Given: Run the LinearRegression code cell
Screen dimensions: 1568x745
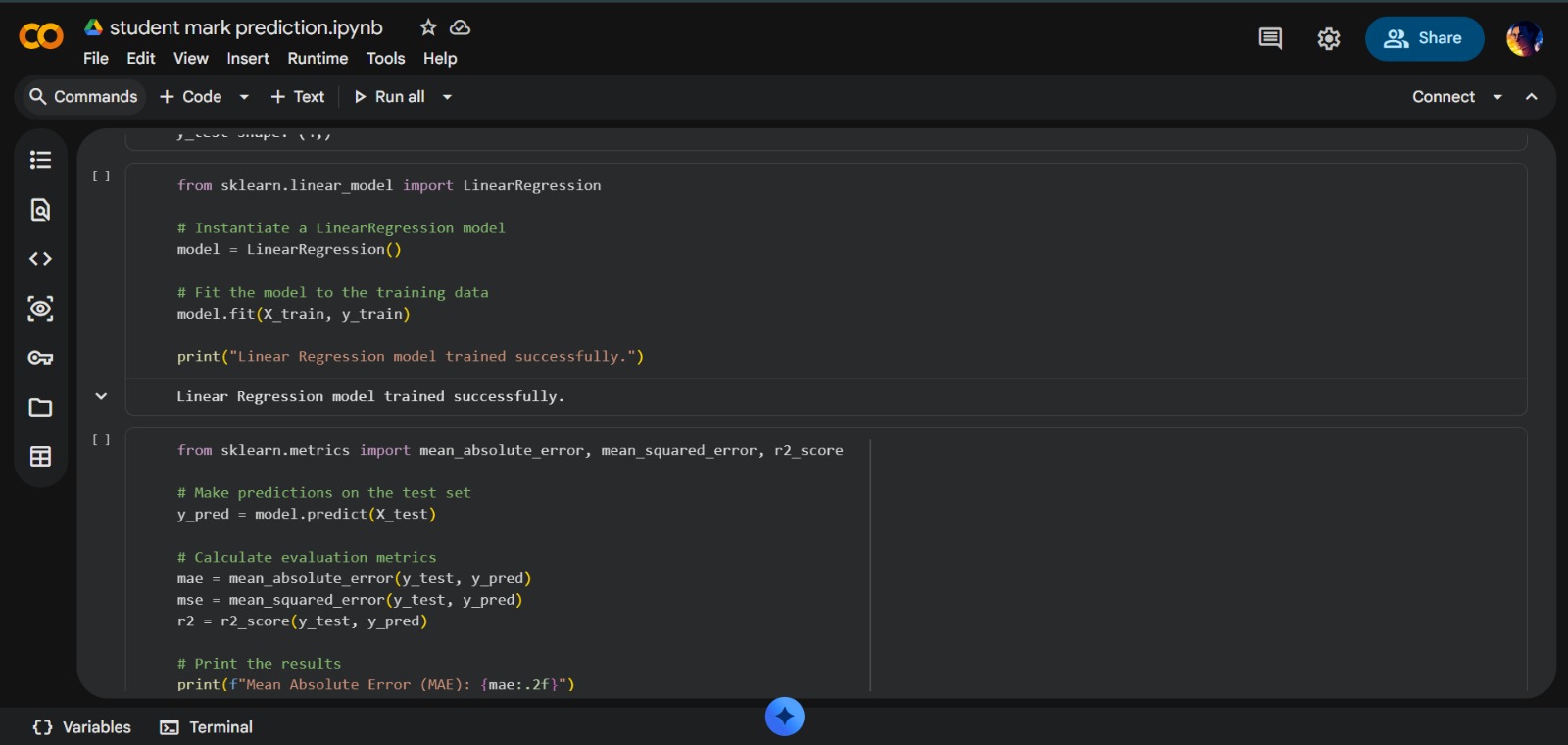Looking at the screenshot, I should [101, 176].
